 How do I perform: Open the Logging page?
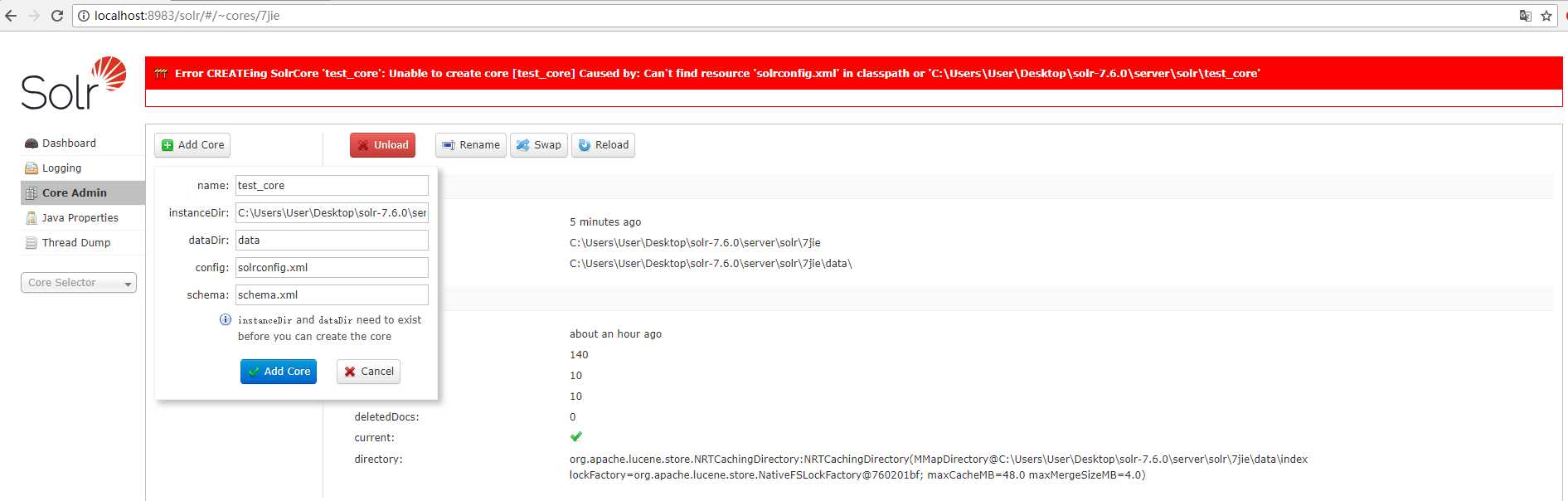[61, 168]
